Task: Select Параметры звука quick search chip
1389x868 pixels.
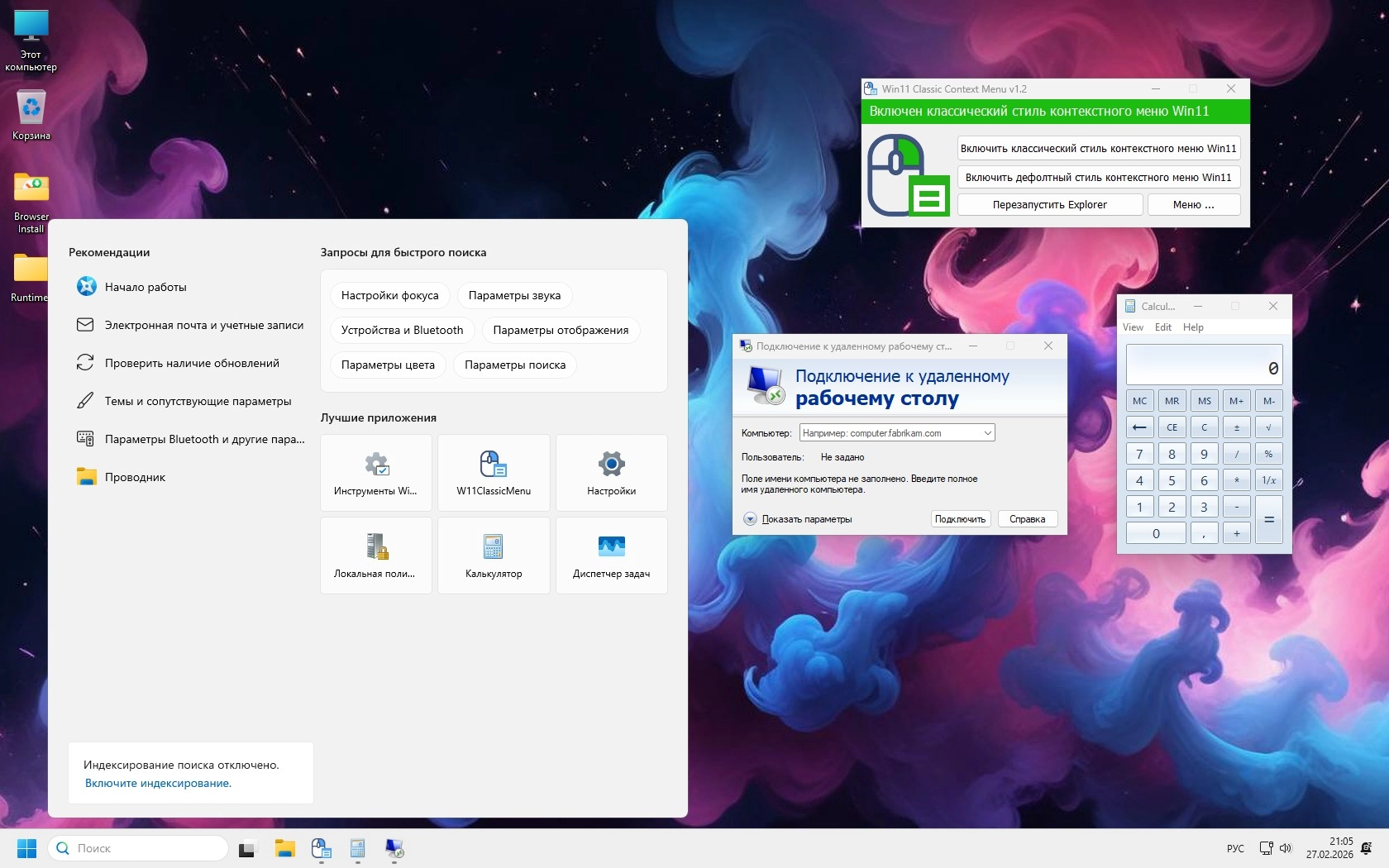Action: tap(514, 295)
